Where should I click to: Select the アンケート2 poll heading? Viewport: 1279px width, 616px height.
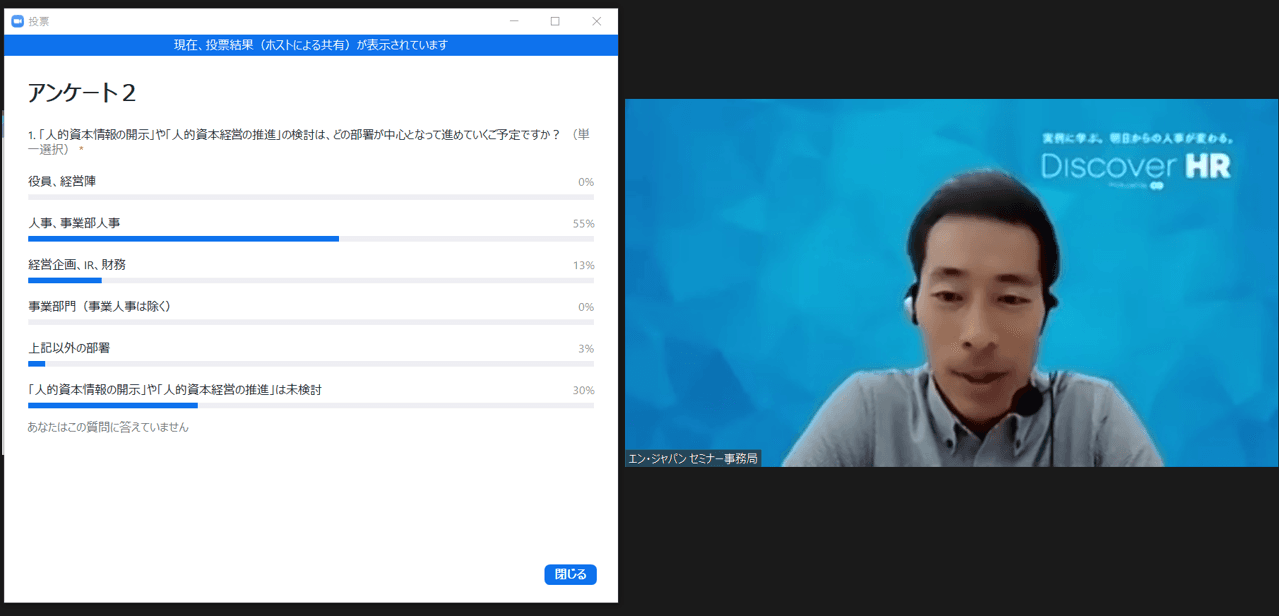tap(82, 93)
